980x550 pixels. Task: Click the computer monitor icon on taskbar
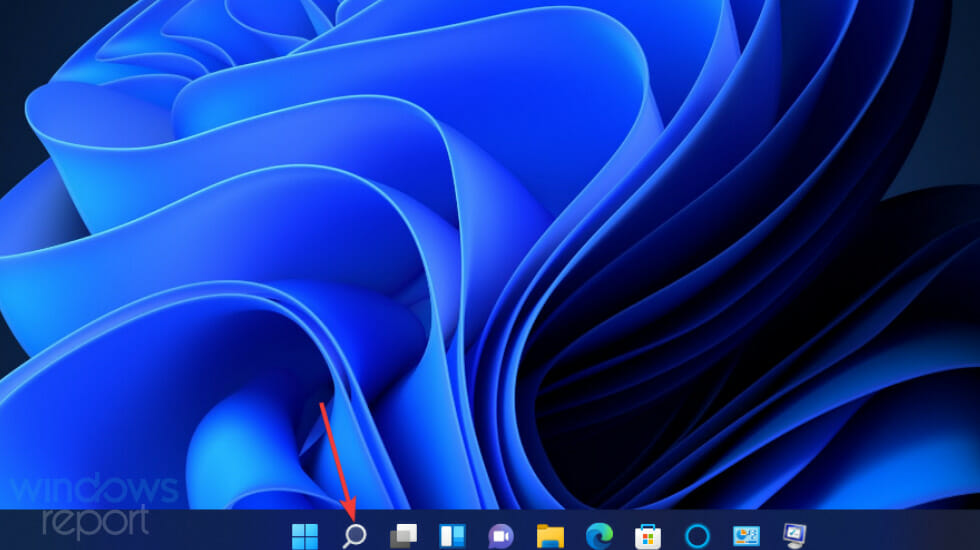[x=795, y=536]
